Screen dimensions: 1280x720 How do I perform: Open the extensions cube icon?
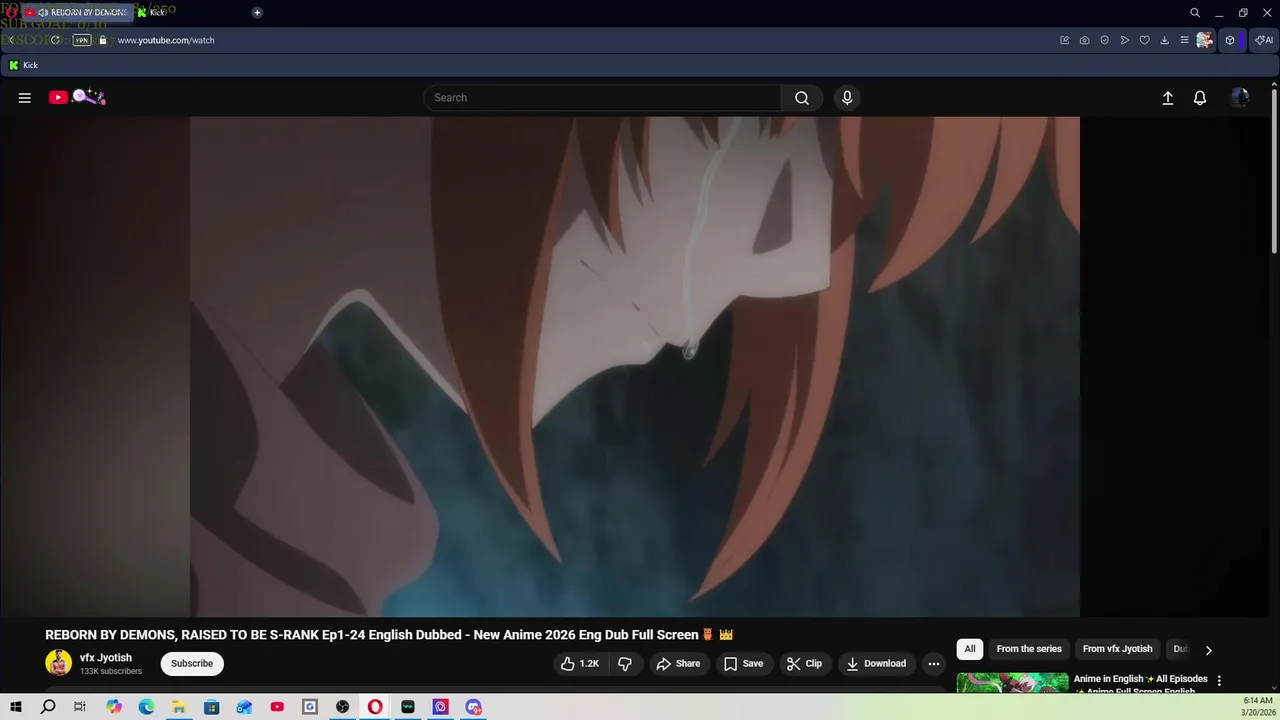coord(1230,40)
